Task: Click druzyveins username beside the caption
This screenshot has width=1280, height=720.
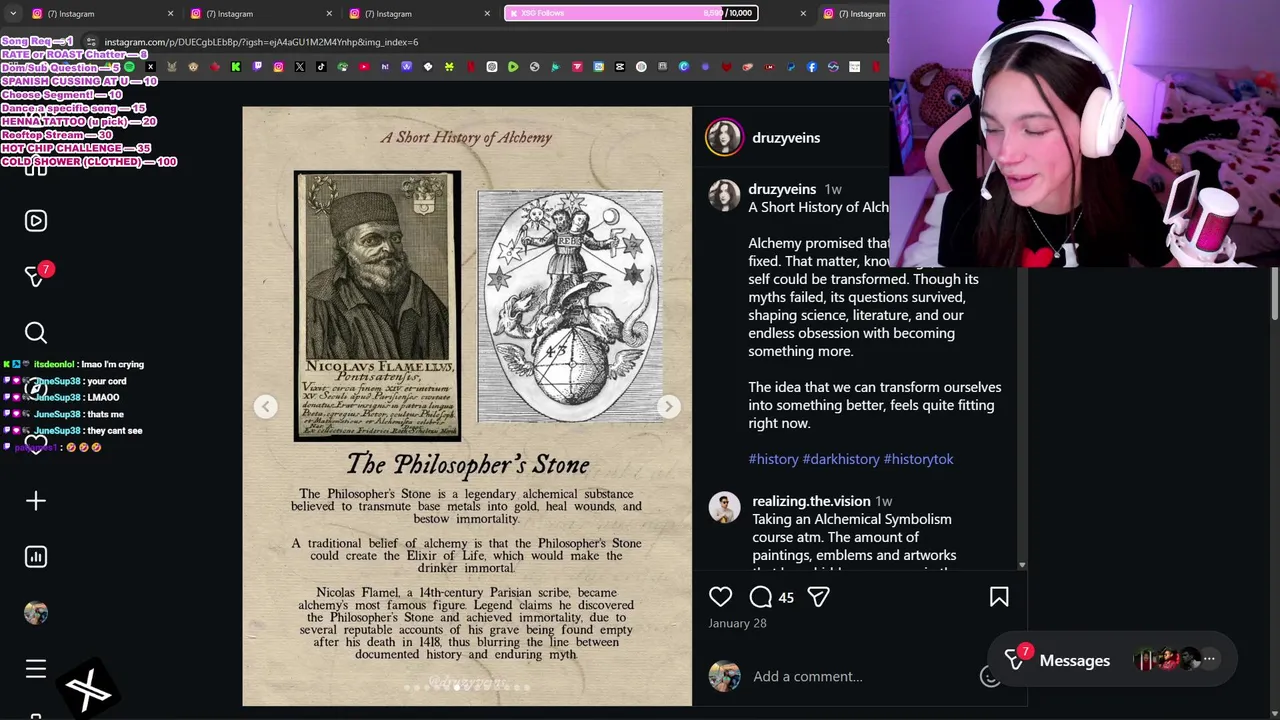Action: pyautogui.click(x=782, y=189)
